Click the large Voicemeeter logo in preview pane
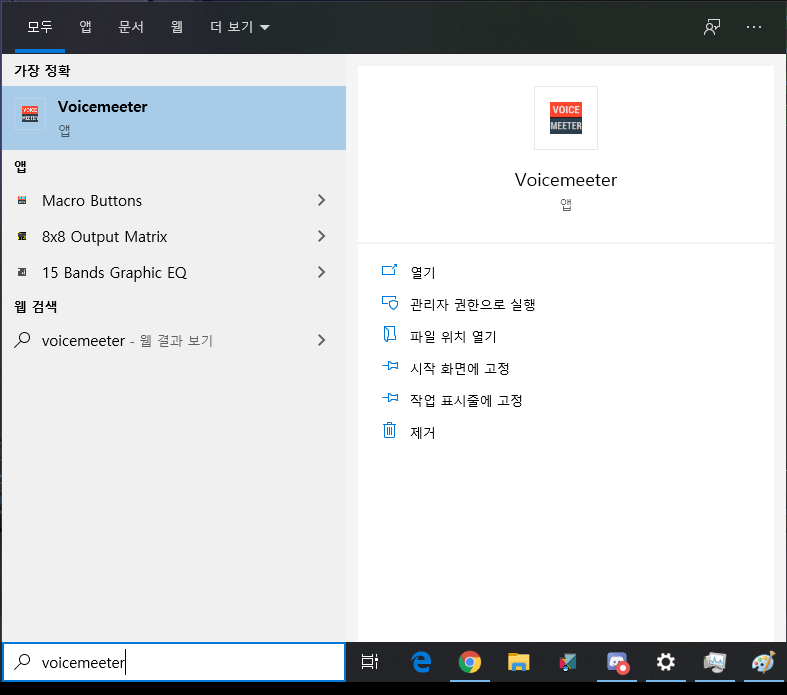 [565, 118]
